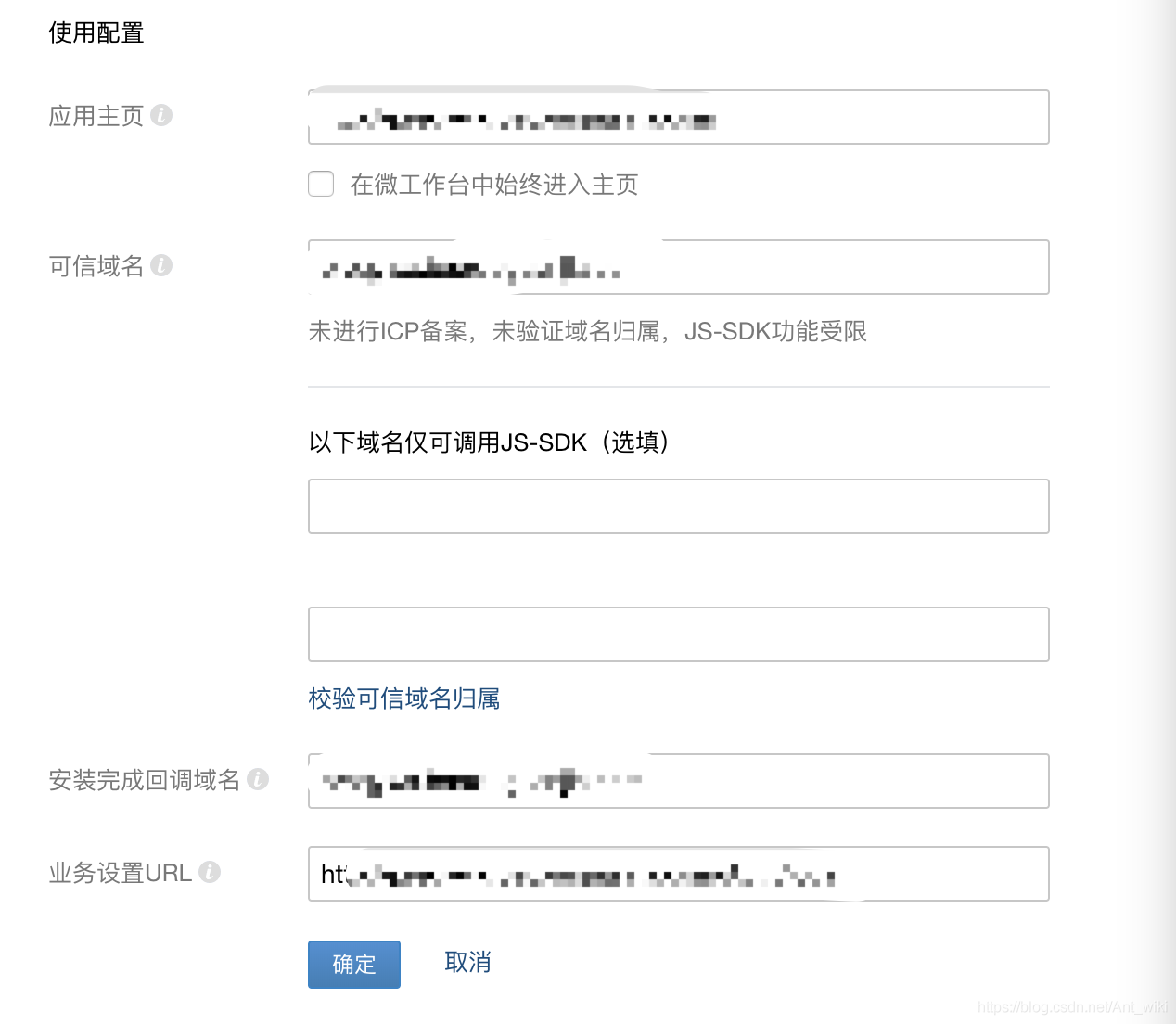Click the 在微工作台中始终进入主页 checkbox label text

[494, 185]
